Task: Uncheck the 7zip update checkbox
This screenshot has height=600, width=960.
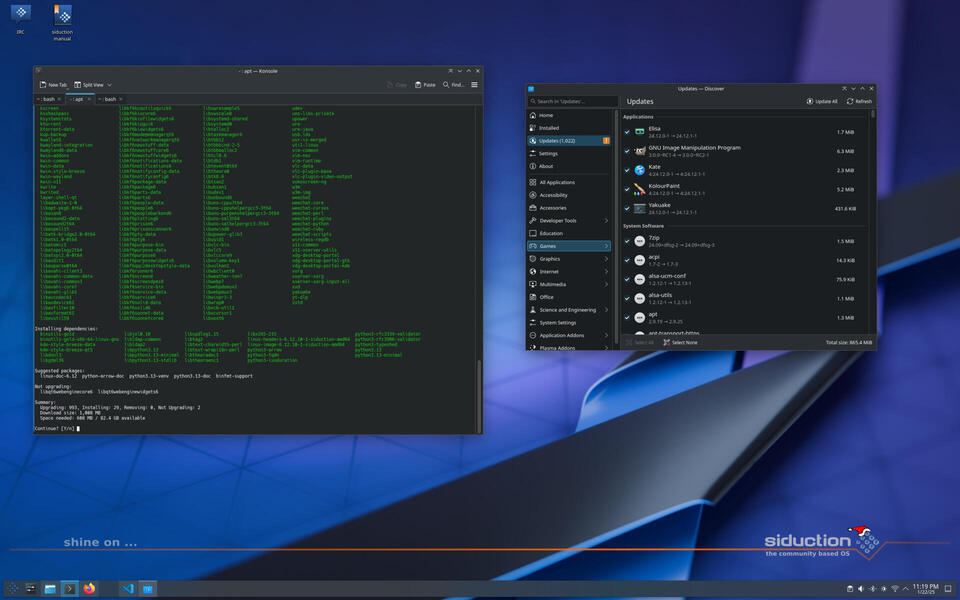Action: (x=627, y=241)
